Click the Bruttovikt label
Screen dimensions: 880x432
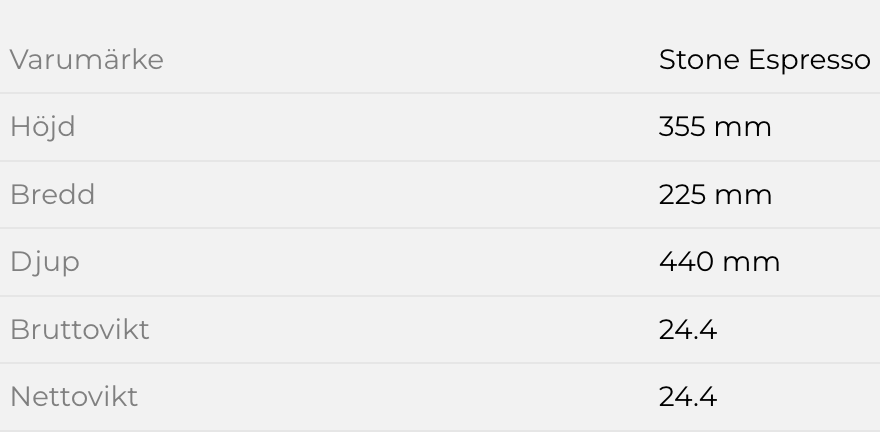(79, 329)
